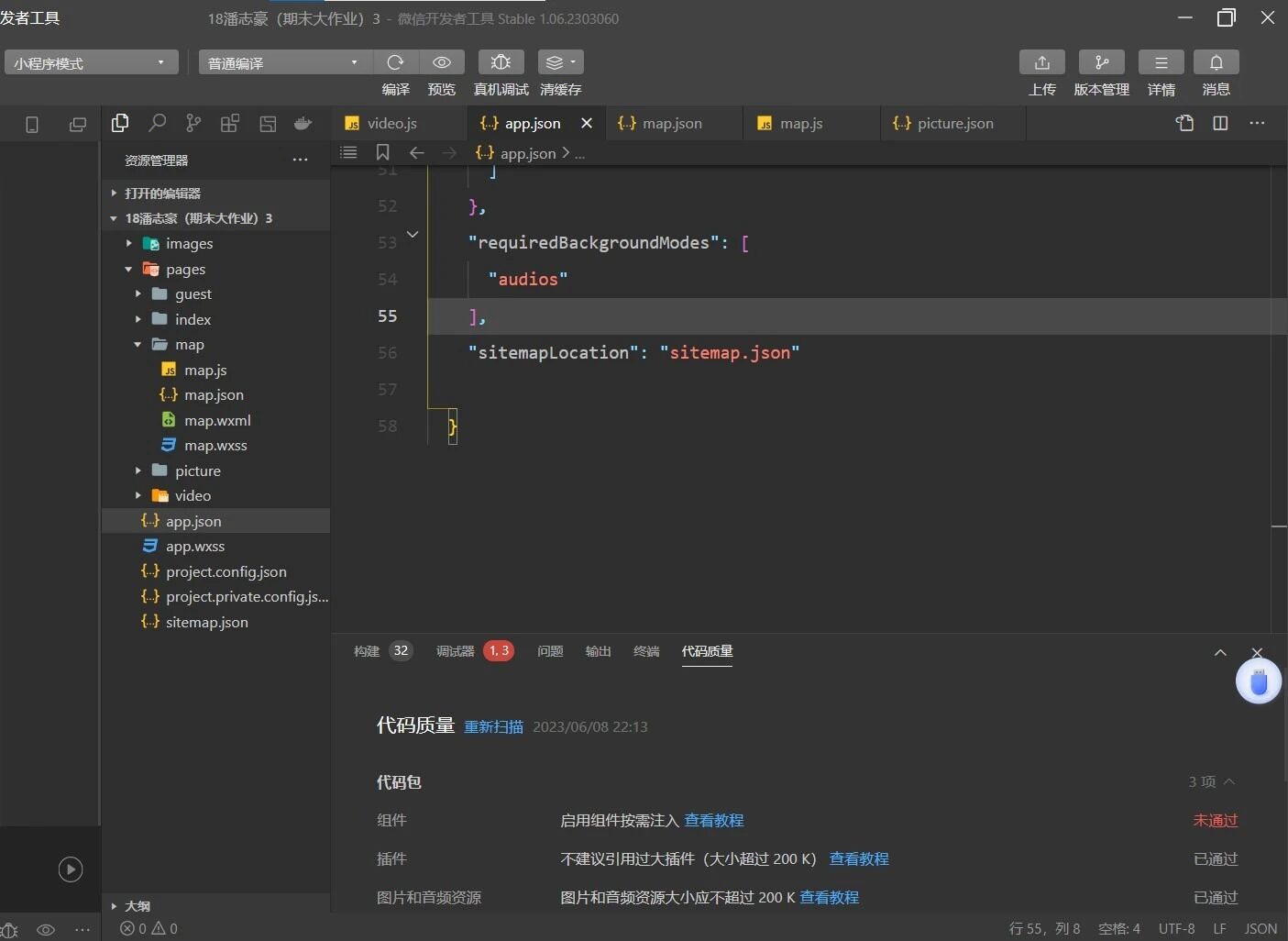1288x941 pixels.
Task: Switch to the picture.json tab
Action: pos(954,123)
